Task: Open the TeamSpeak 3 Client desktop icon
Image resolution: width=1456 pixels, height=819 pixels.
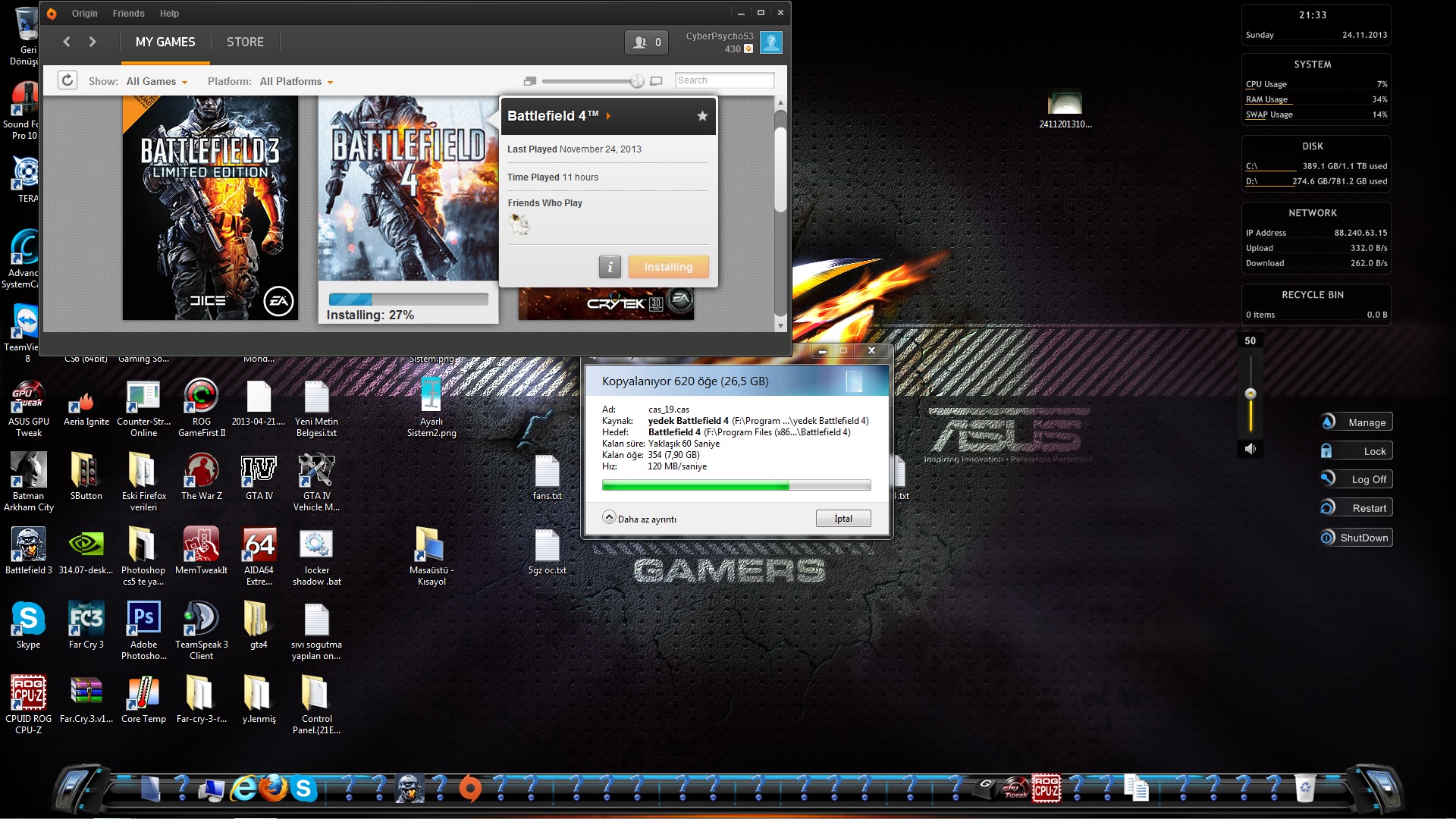Action: 201,632
